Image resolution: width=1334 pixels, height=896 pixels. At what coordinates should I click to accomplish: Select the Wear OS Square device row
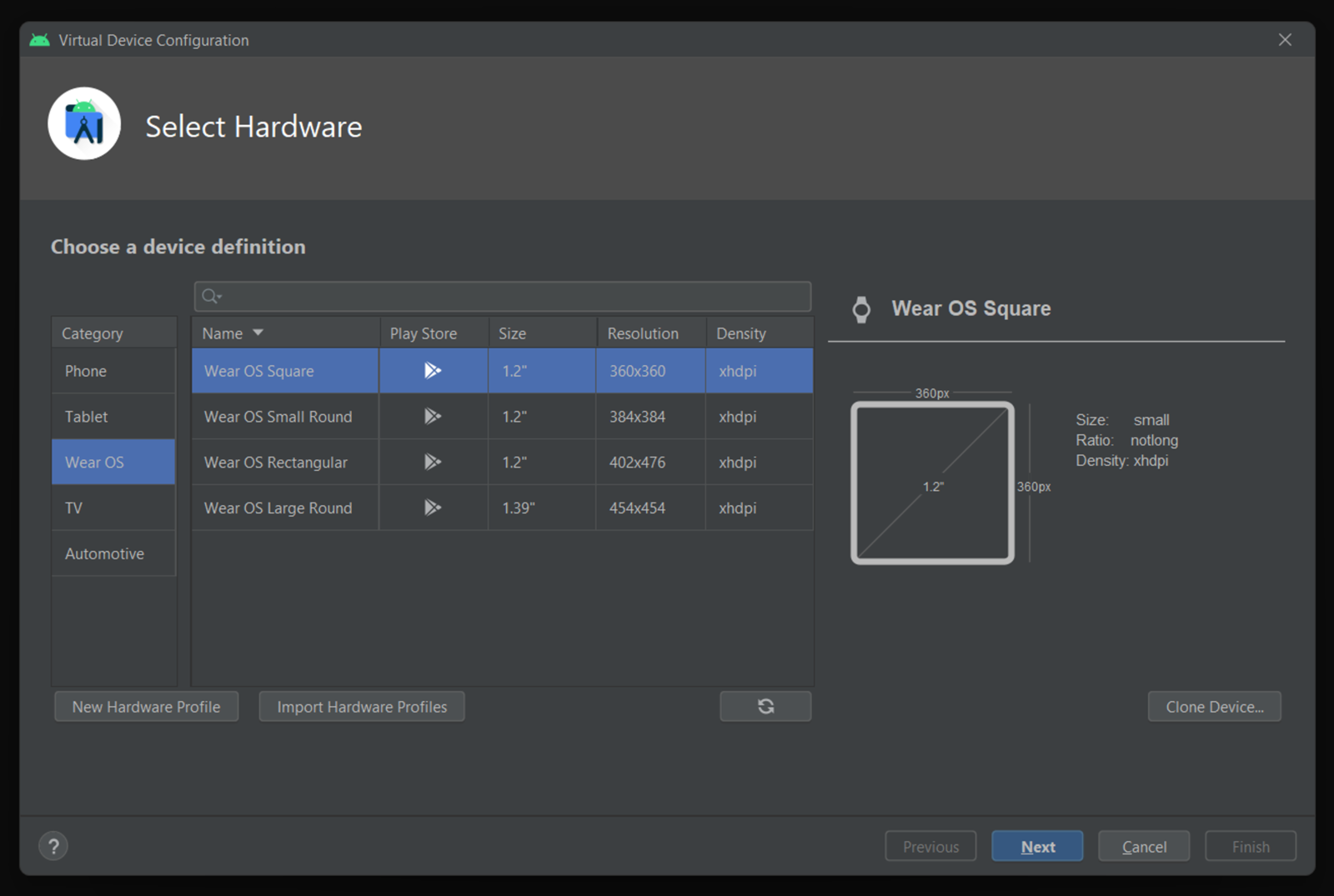503,371
